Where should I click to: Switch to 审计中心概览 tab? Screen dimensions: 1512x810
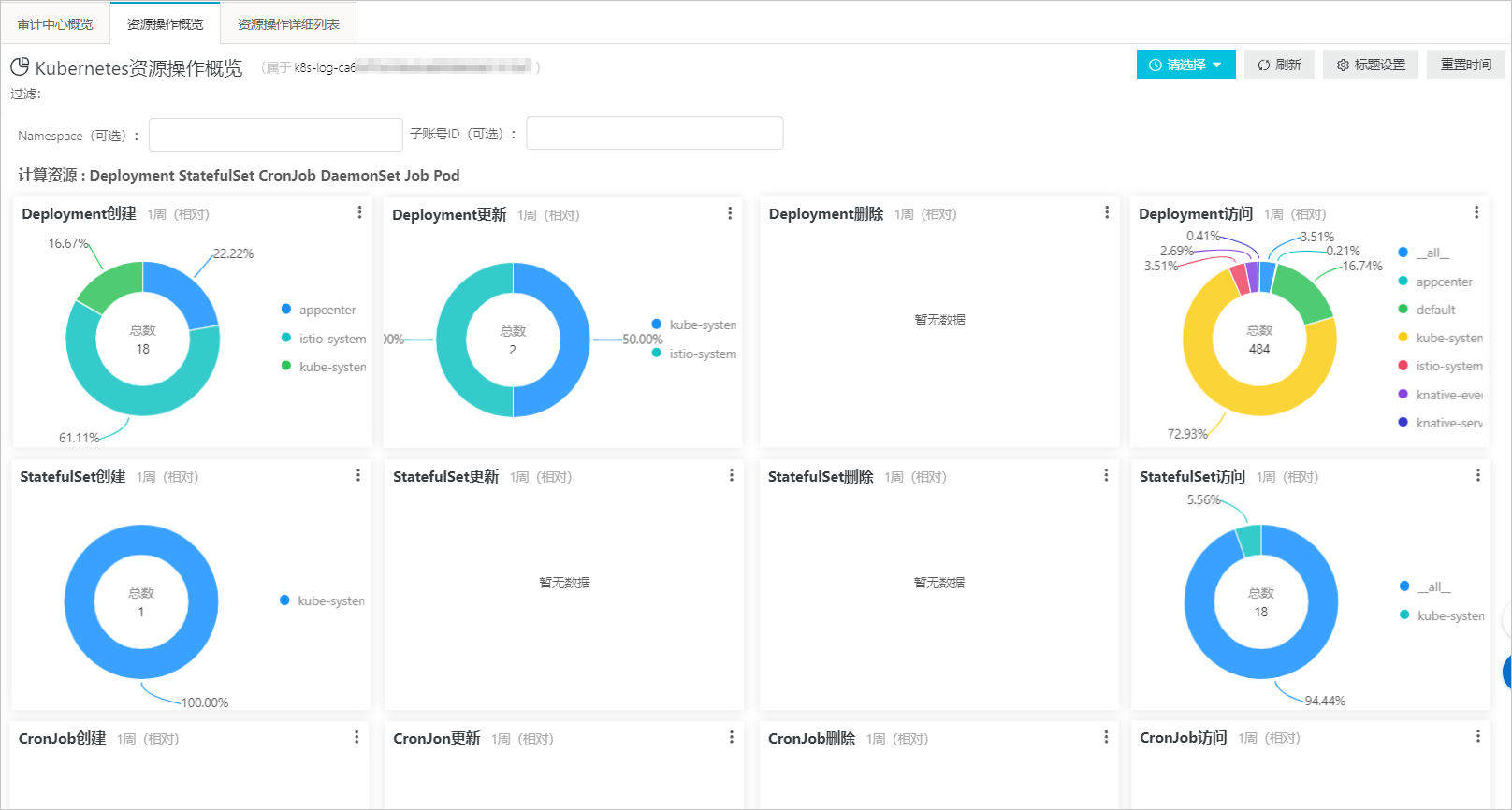click(x=55, y=24)
